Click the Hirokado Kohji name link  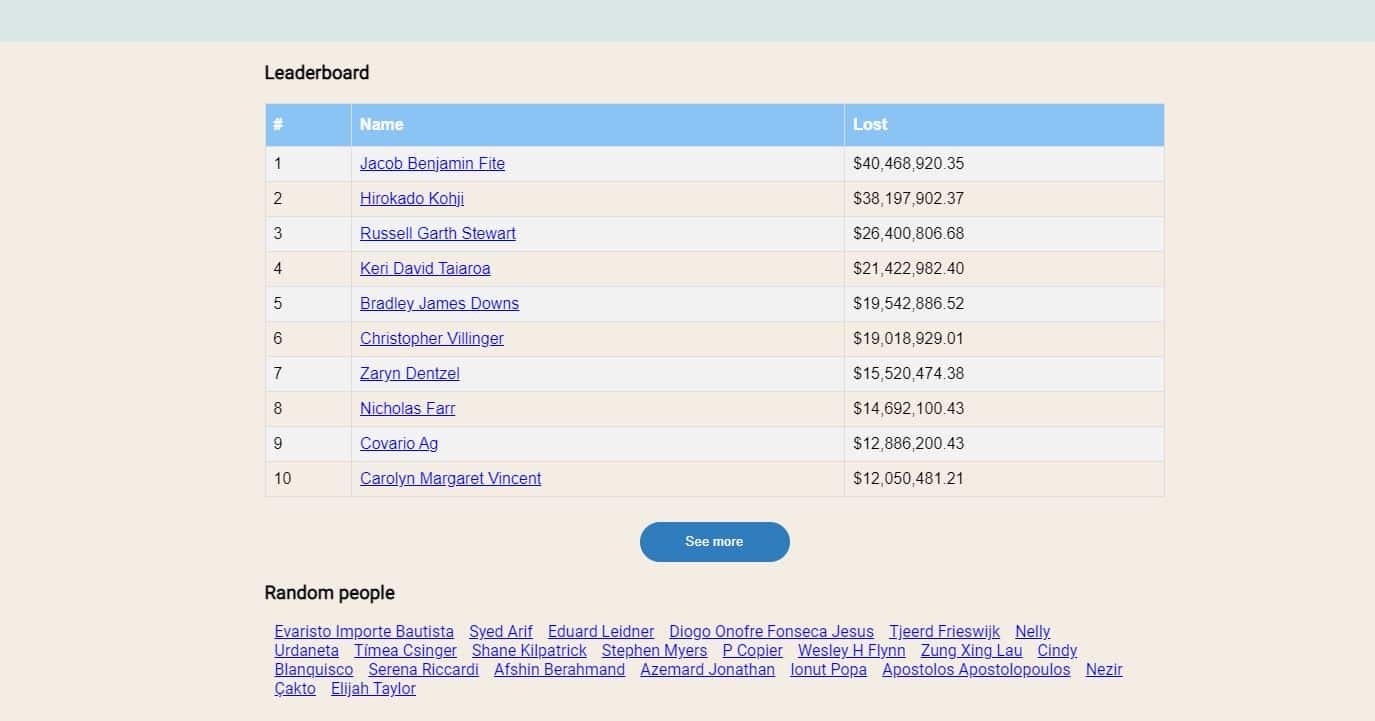point(412,198)
